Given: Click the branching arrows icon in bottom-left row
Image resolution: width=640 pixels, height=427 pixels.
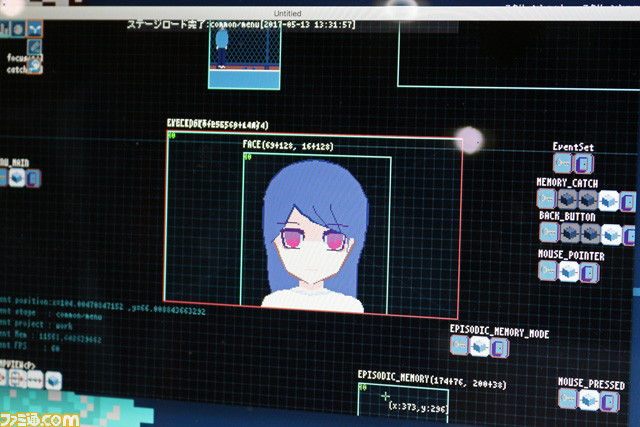Looking at the screenshot, I should pos(18,378).
